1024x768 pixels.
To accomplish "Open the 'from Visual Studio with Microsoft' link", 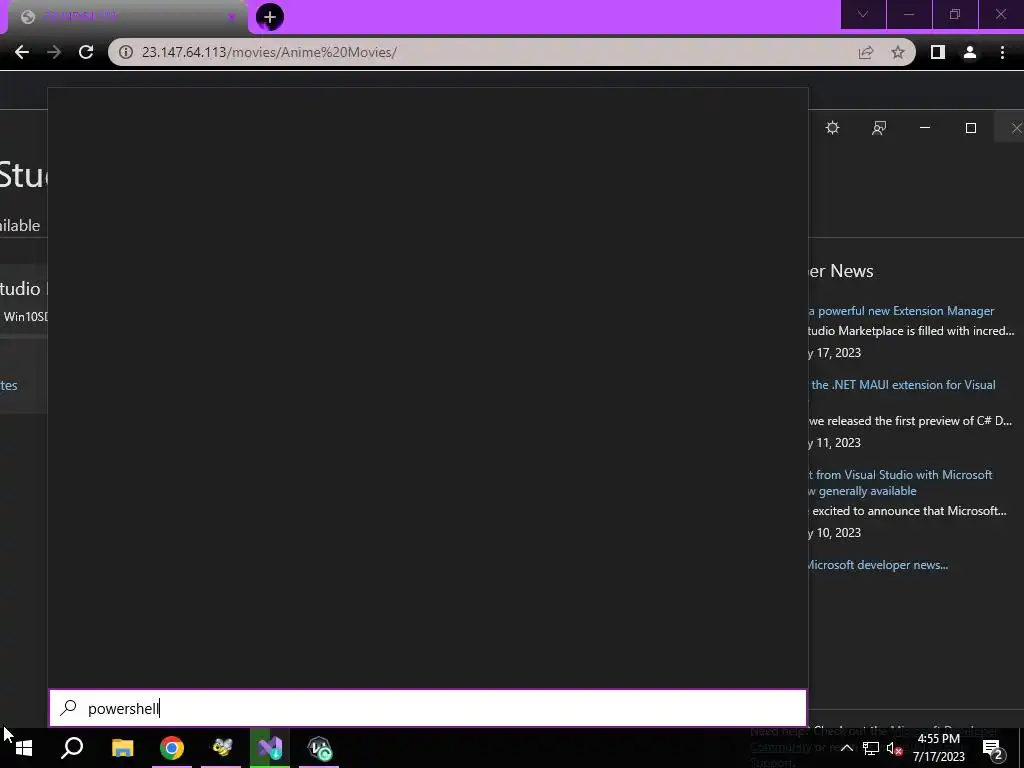I will (901, 475).
